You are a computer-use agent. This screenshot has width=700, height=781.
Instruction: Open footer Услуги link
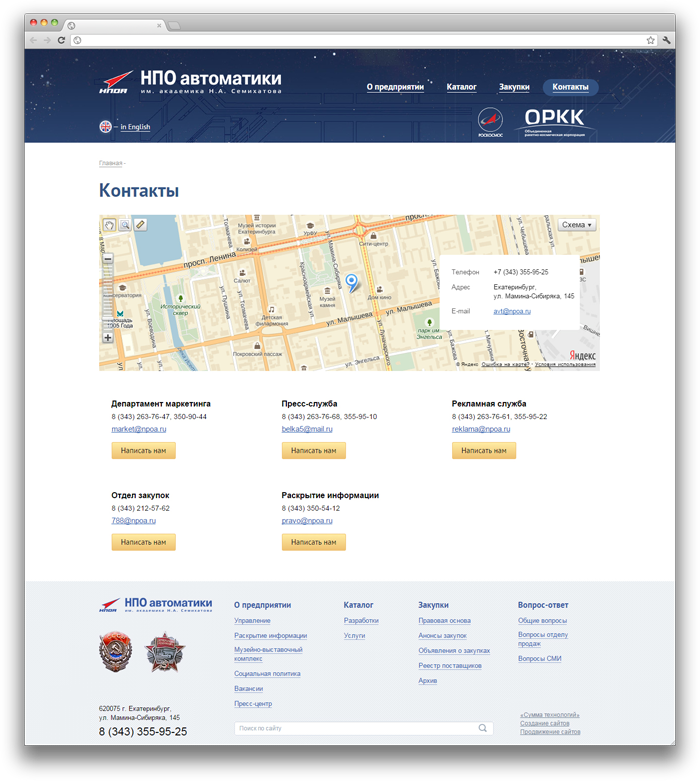354,636
